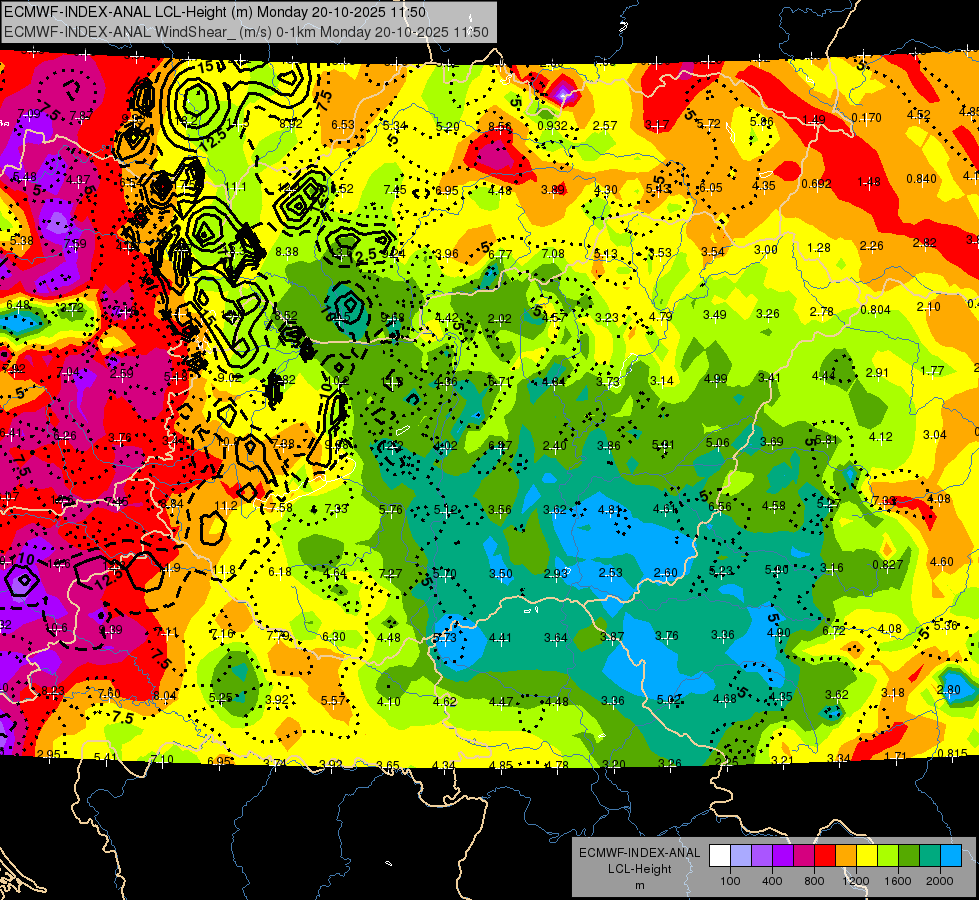
Task: Click the WindShear 0-1km header line
Action: tap(246, 31)
